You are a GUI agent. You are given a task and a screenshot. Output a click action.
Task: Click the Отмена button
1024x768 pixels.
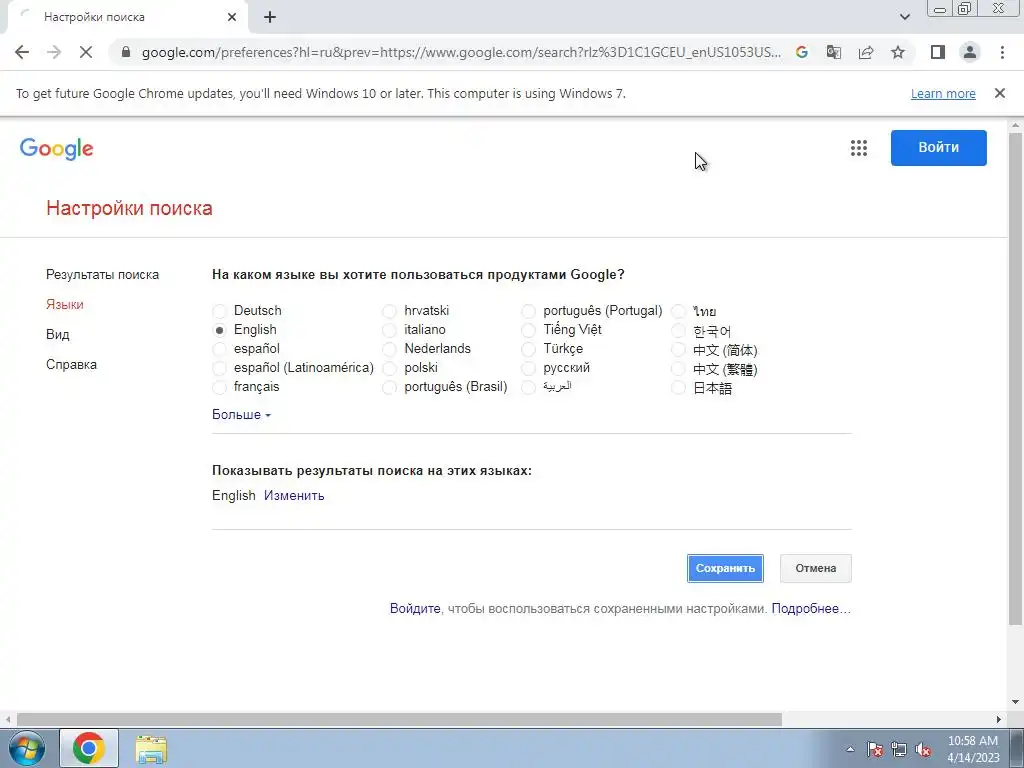[816, 568]
